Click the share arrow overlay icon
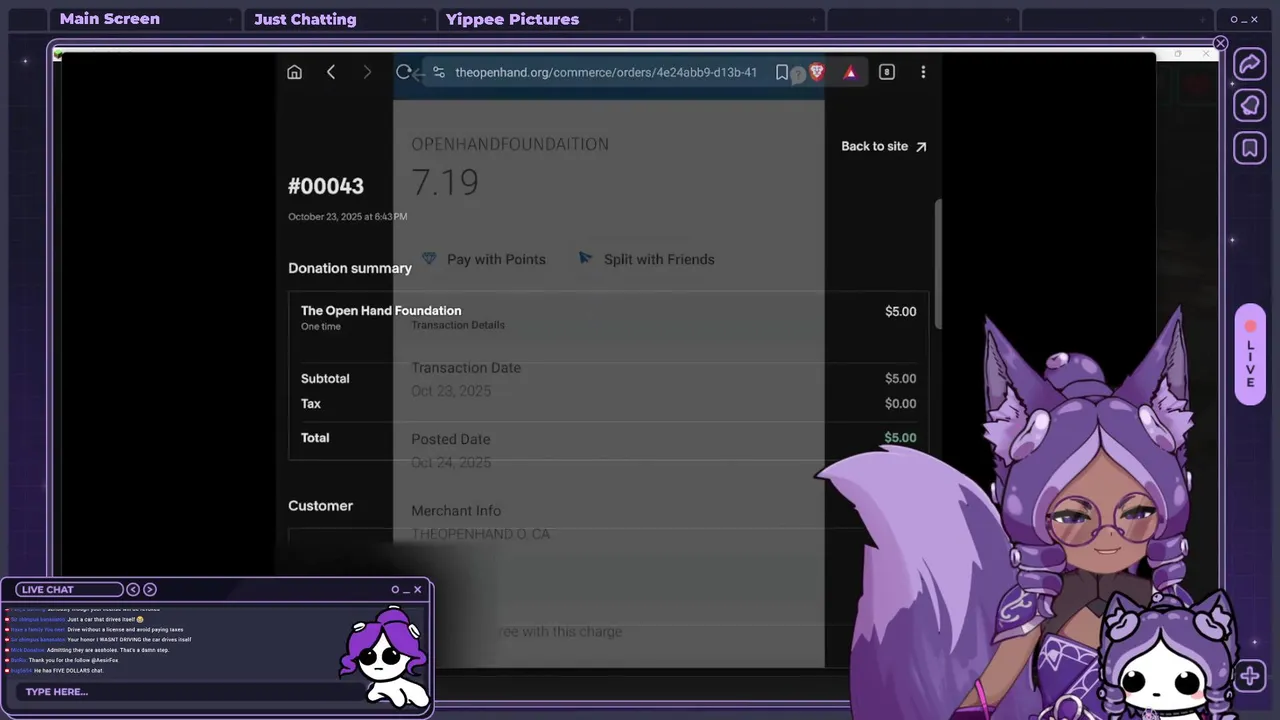 tap(1250, 64)
